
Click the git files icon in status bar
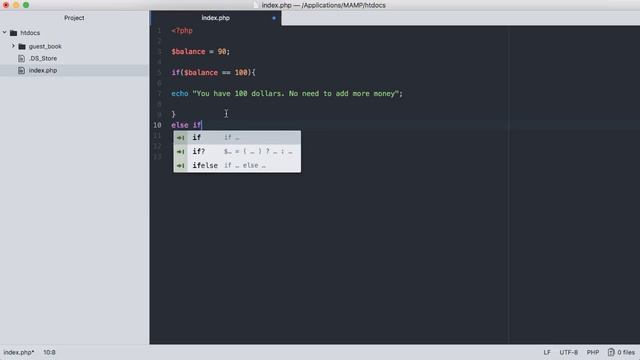point(611,352)
